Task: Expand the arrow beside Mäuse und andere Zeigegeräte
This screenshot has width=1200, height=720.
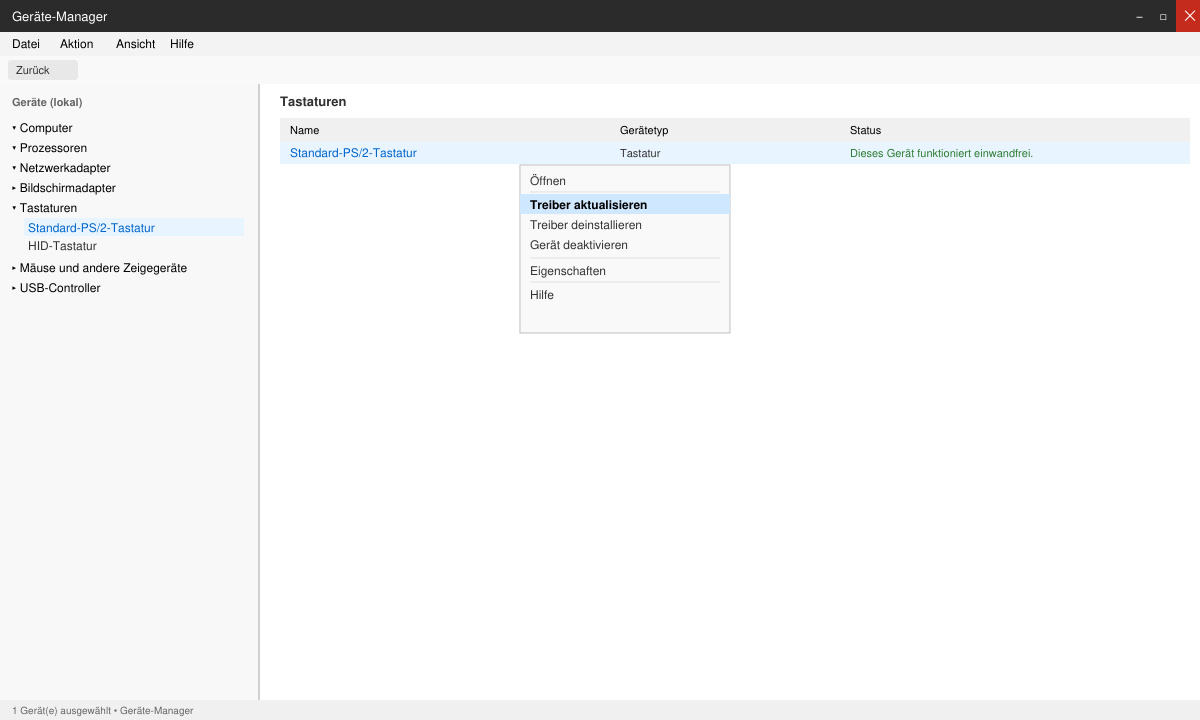Action: coord(14,268)
